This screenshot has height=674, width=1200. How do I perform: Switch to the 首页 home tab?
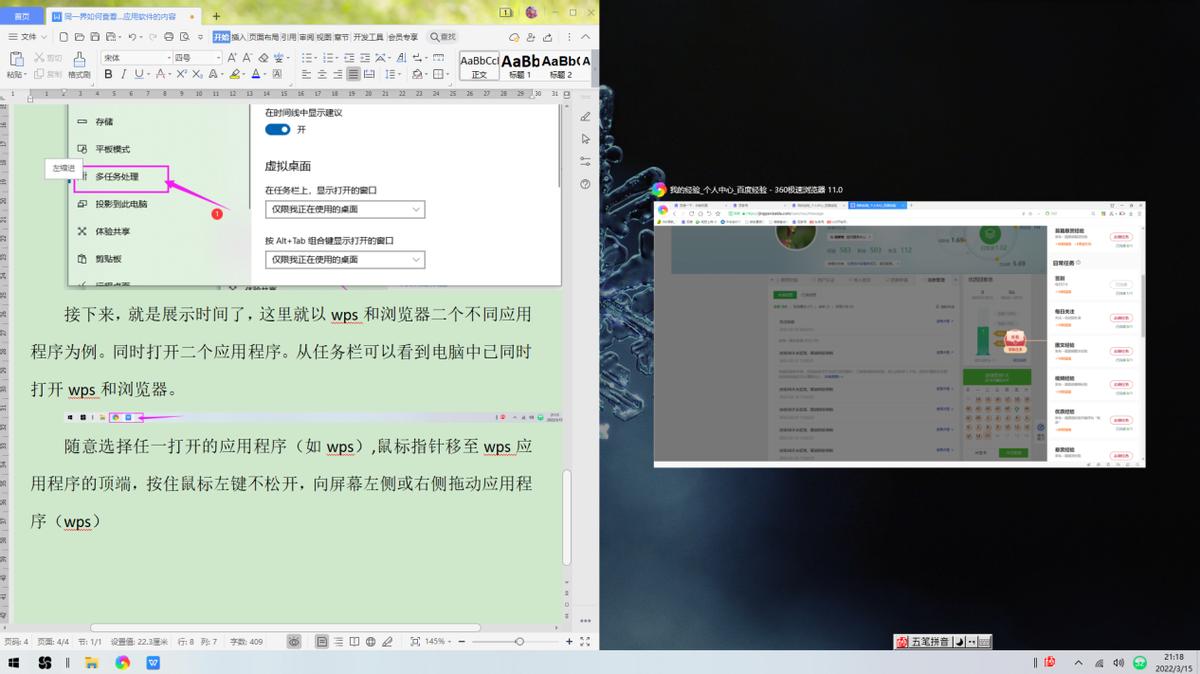click(21, 16)
